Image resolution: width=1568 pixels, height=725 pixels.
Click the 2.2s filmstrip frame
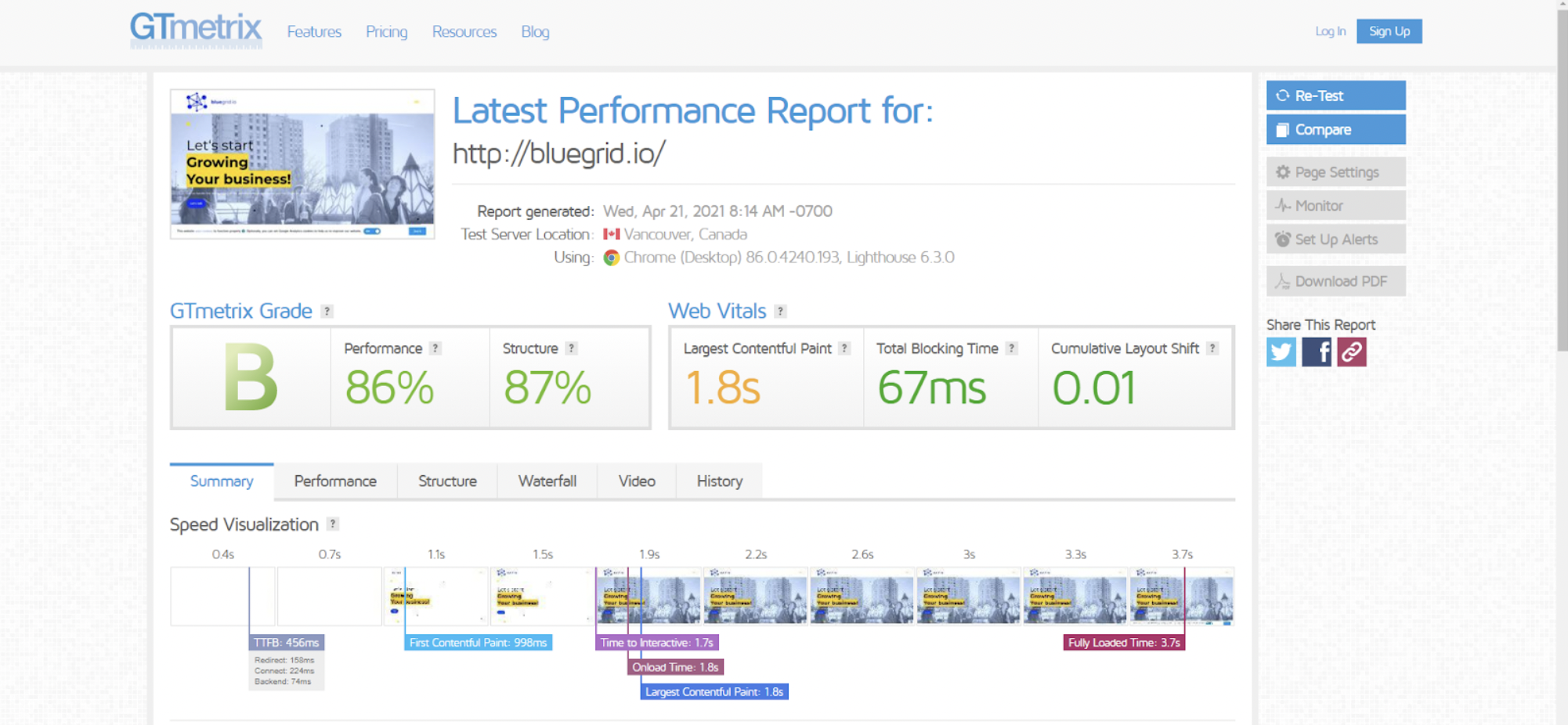point(755,596)
